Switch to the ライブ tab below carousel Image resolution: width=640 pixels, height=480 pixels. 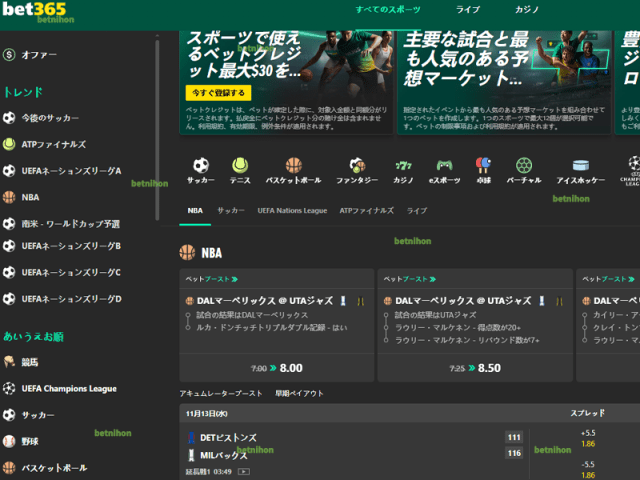417,211
